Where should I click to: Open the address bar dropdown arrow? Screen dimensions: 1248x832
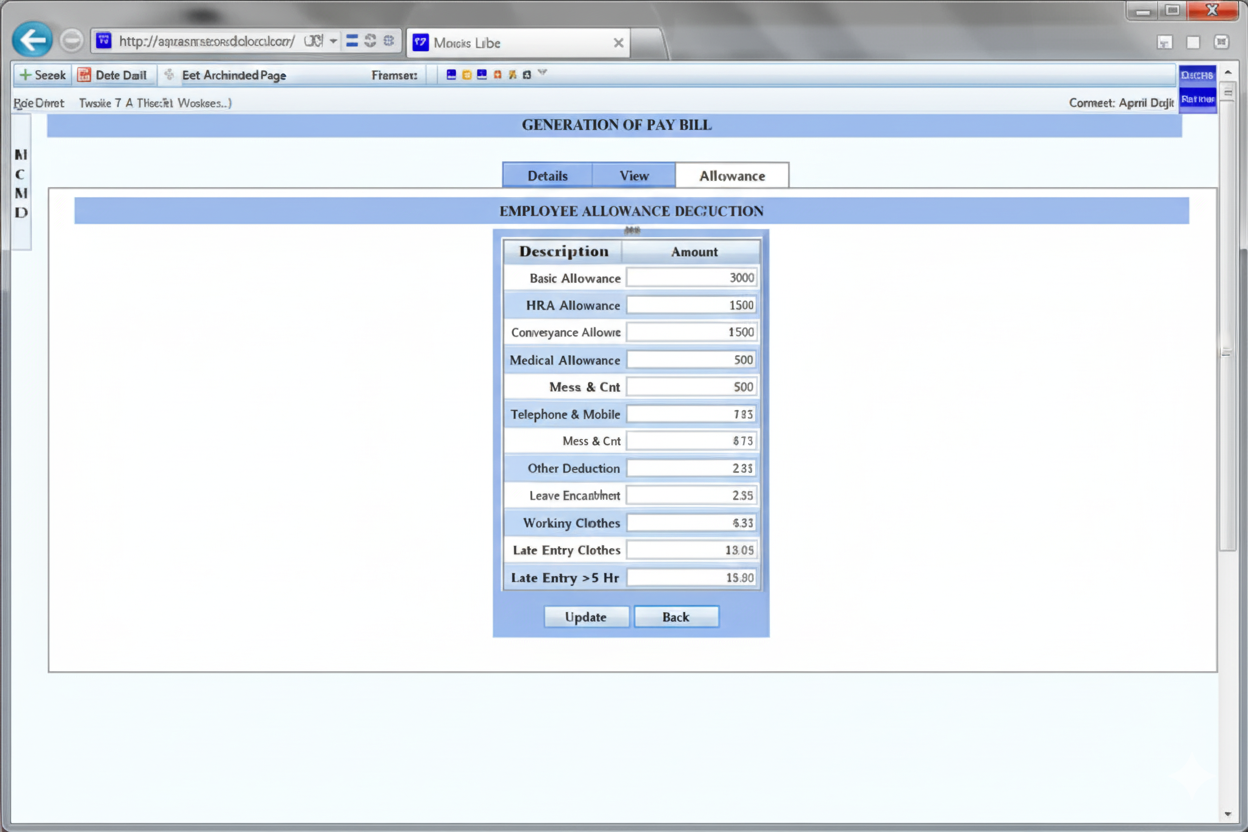click(x=334, y=41)
